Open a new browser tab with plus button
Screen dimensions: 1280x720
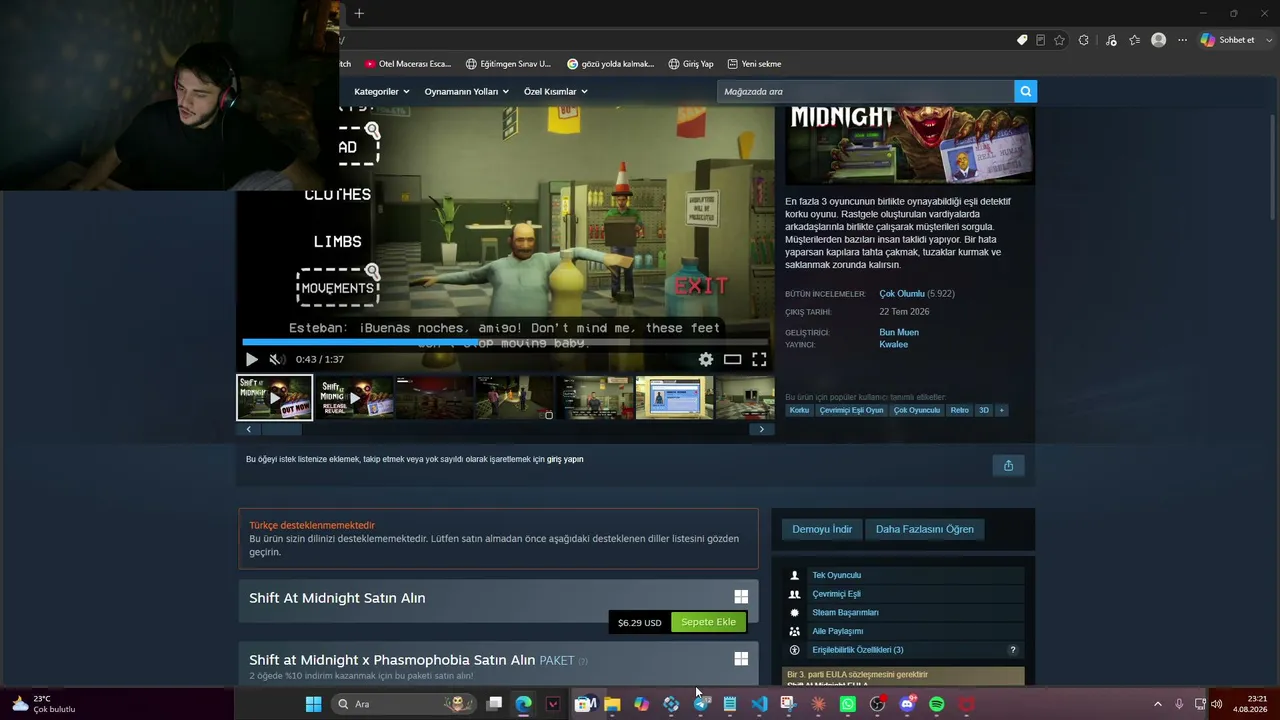tap(359, 13)
